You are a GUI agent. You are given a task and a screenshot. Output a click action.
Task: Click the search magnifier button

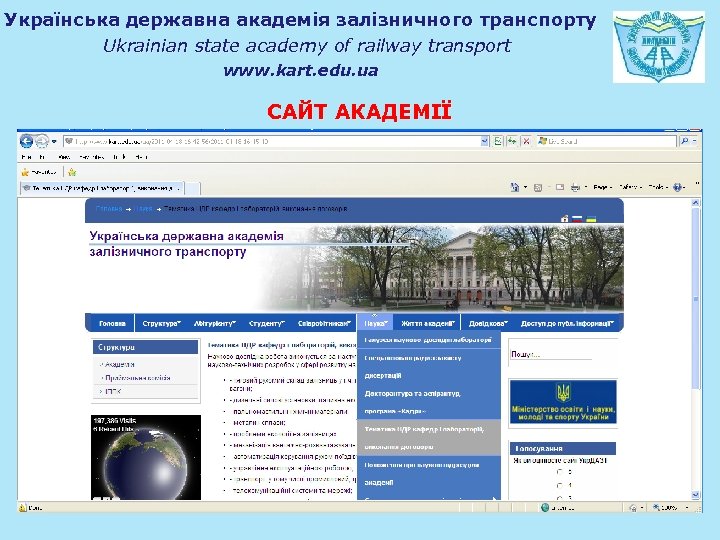685,141
